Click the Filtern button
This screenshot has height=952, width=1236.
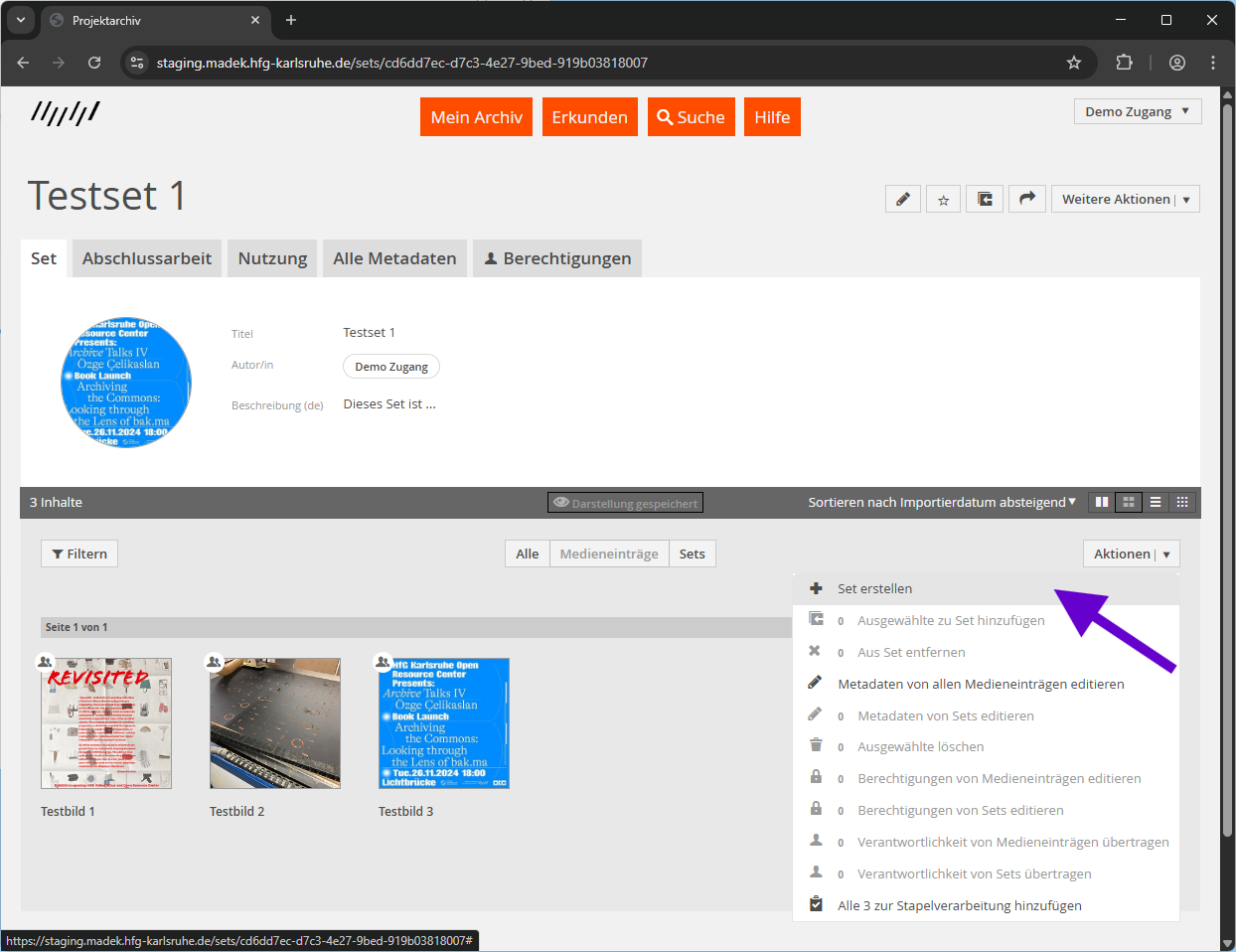click(79, 554)
